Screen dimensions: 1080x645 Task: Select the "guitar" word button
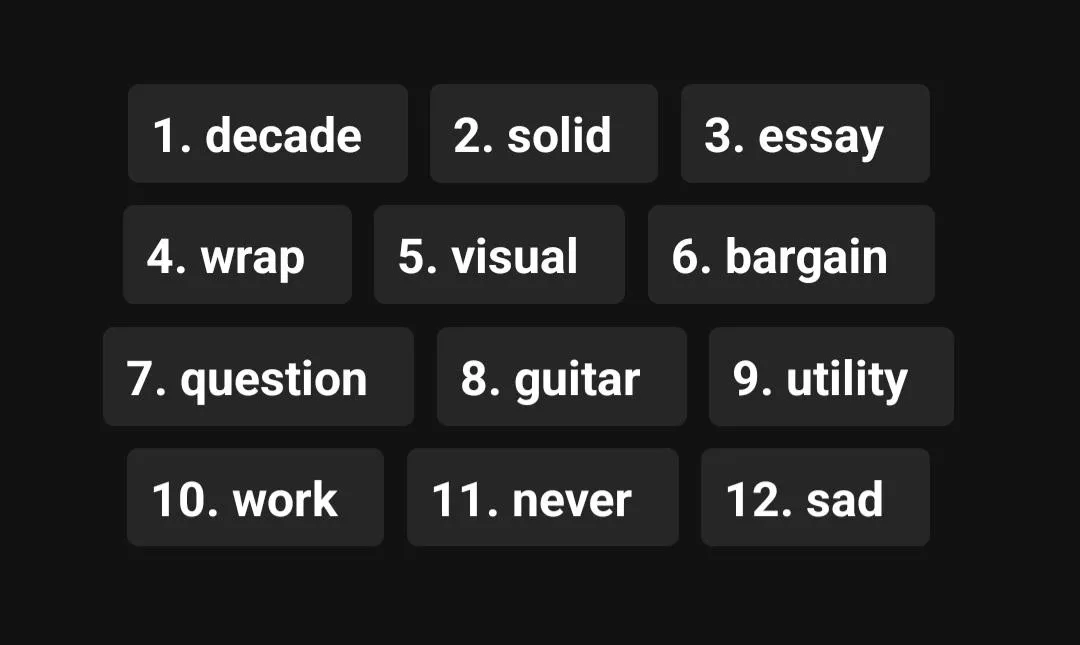click(x=562, y=377)
